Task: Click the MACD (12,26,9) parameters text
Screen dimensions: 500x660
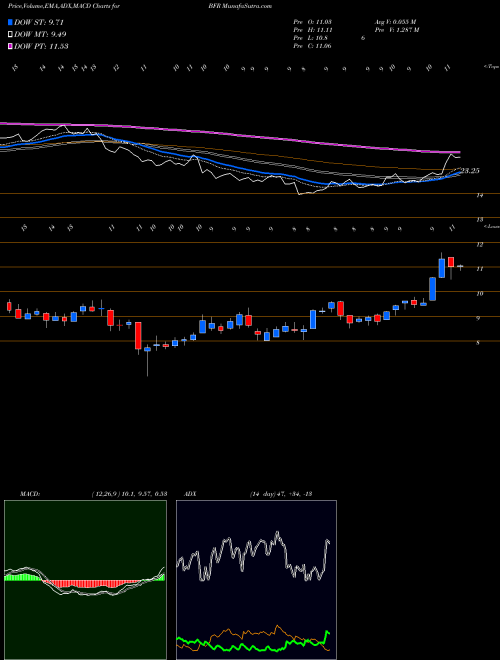Action: [x=129, y=494]
